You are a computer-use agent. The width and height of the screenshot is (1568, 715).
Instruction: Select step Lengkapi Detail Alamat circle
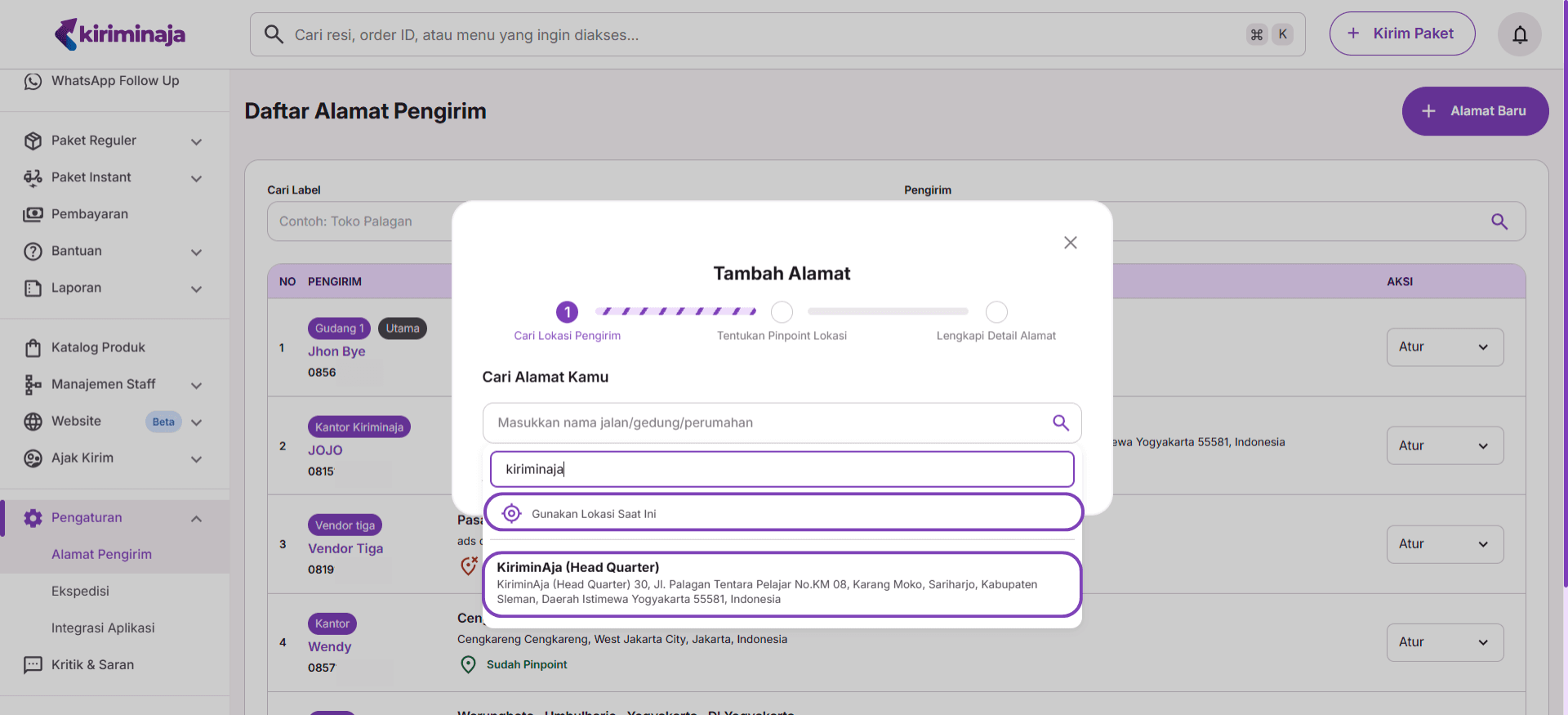[x=996, y=312]
